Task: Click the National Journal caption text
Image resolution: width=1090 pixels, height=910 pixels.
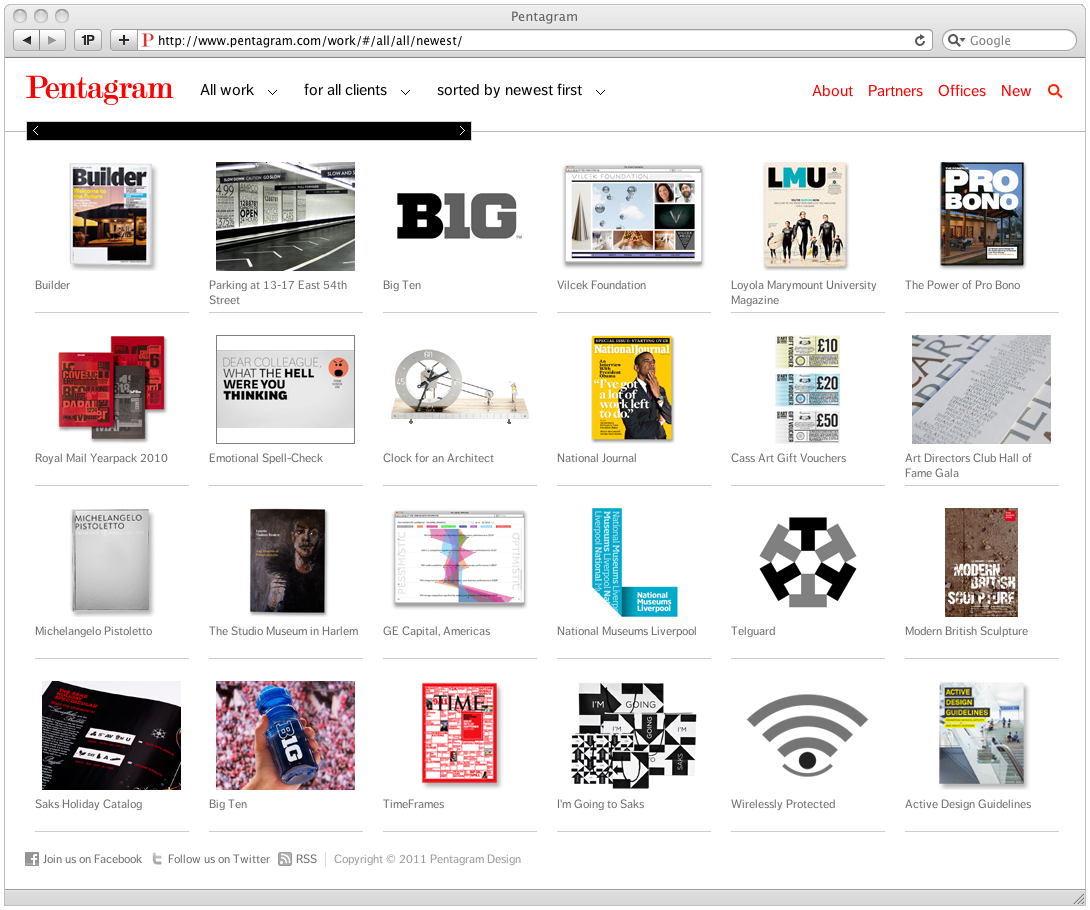Action: tap(596, 458)
